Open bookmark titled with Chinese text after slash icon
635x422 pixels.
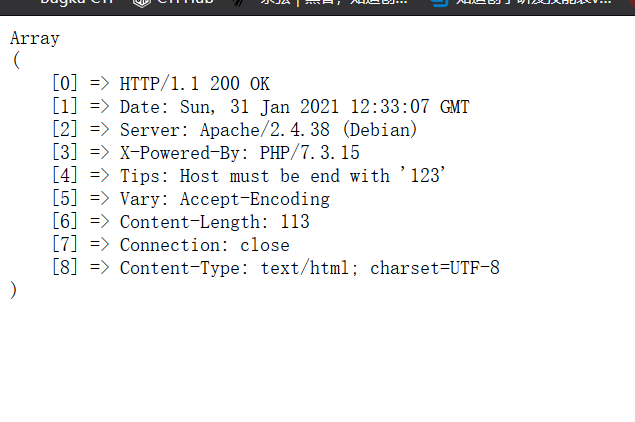pos(334,2)
